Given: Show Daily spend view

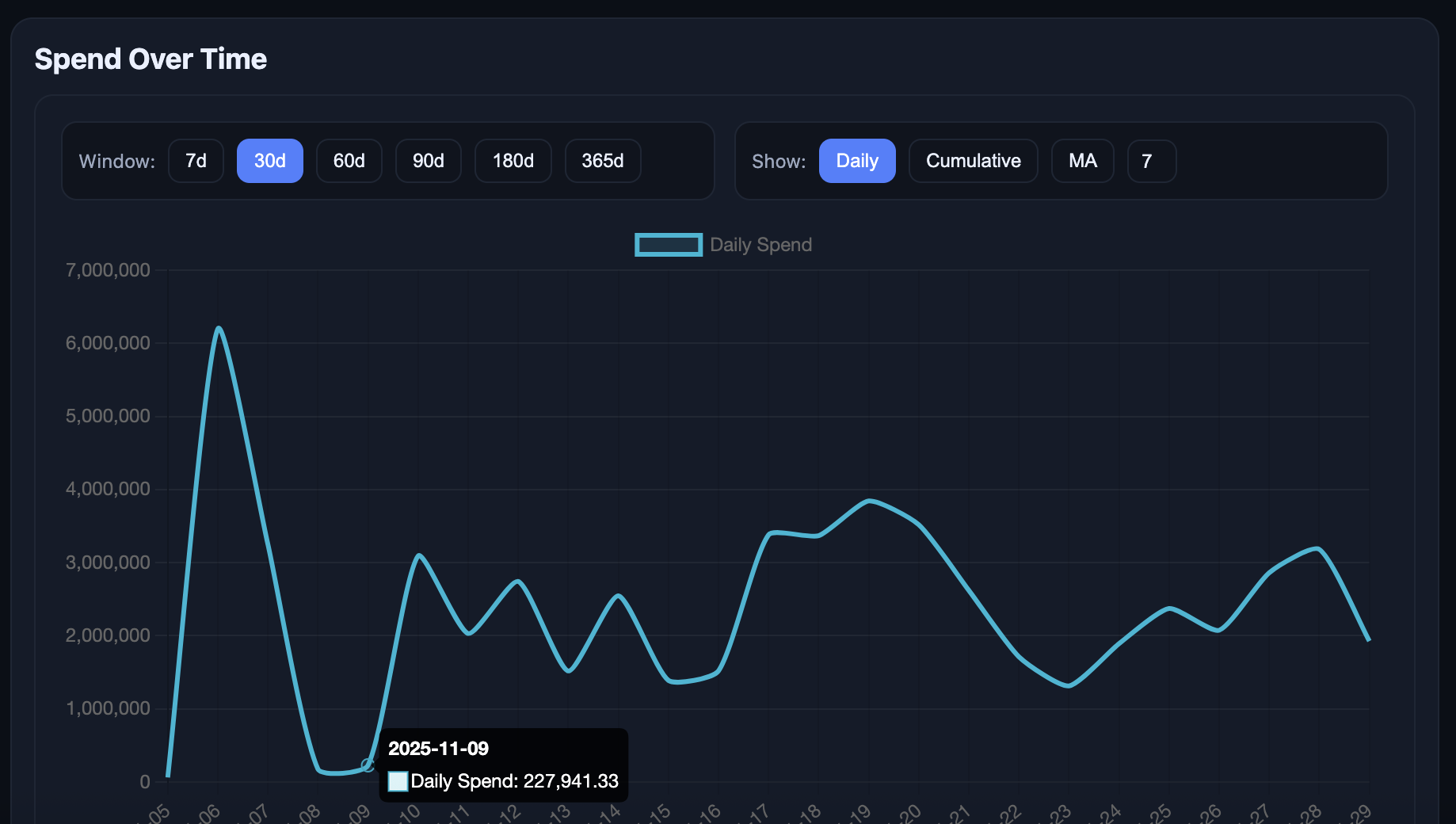Looking at the screenshot, I should tap(856, 161).
